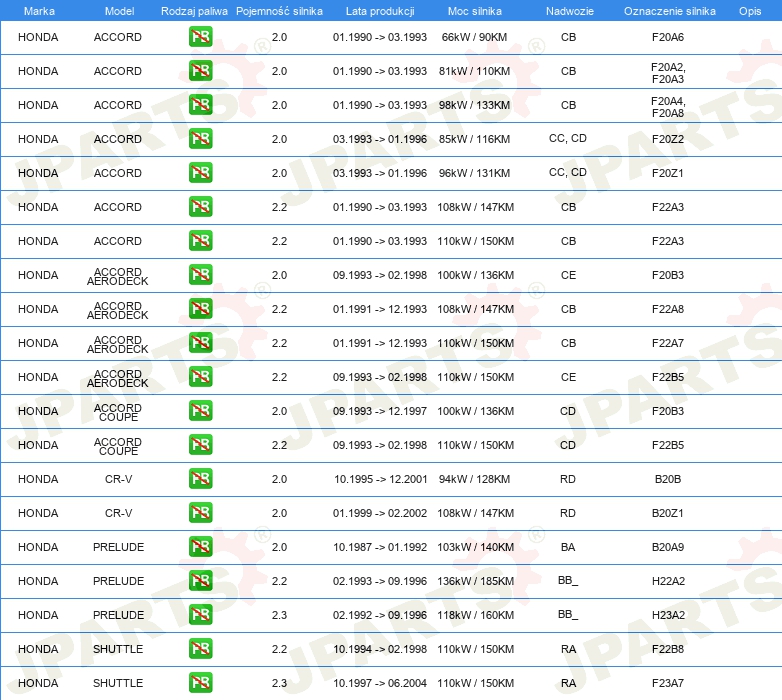Click the H22A2 engine code

click(668, 581)
